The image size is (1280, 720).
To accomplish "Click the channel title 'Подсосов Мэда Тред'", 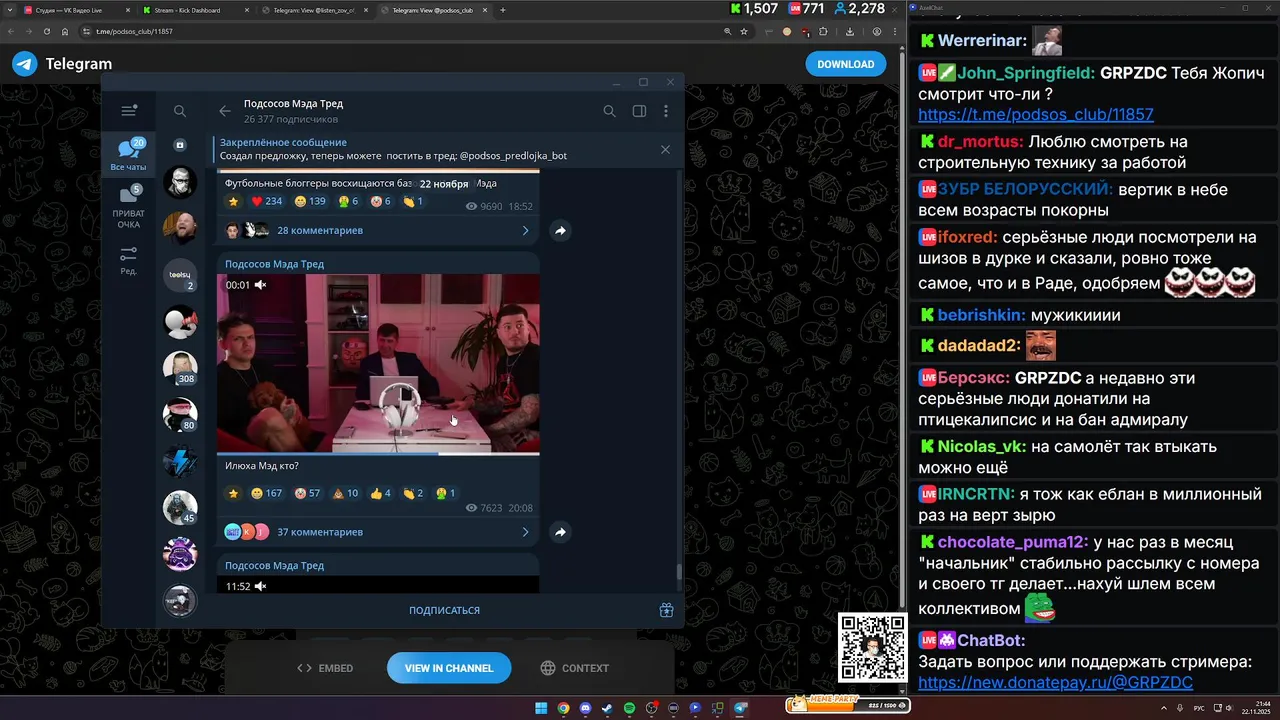I will [x=293, y=104].
